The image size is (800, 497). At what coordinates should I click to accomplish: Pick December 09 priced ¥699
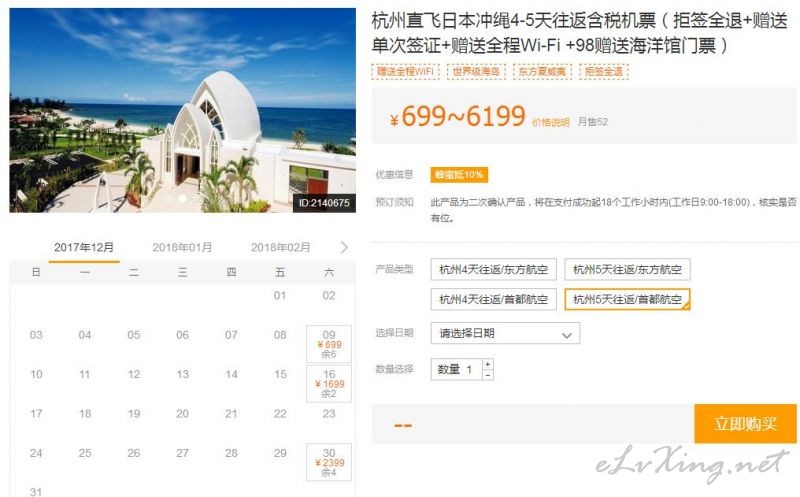click(x=329, y=344)
